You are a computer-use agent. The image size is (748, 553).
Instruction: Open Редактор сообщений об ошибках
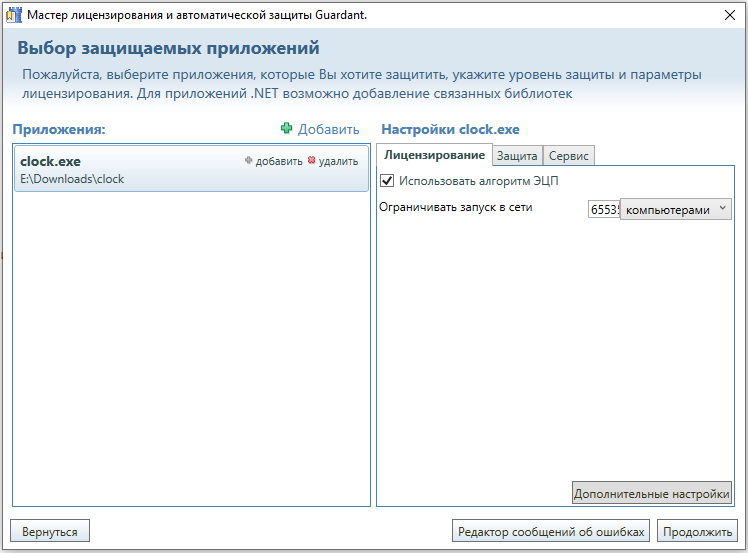click(x=551, y=531)
